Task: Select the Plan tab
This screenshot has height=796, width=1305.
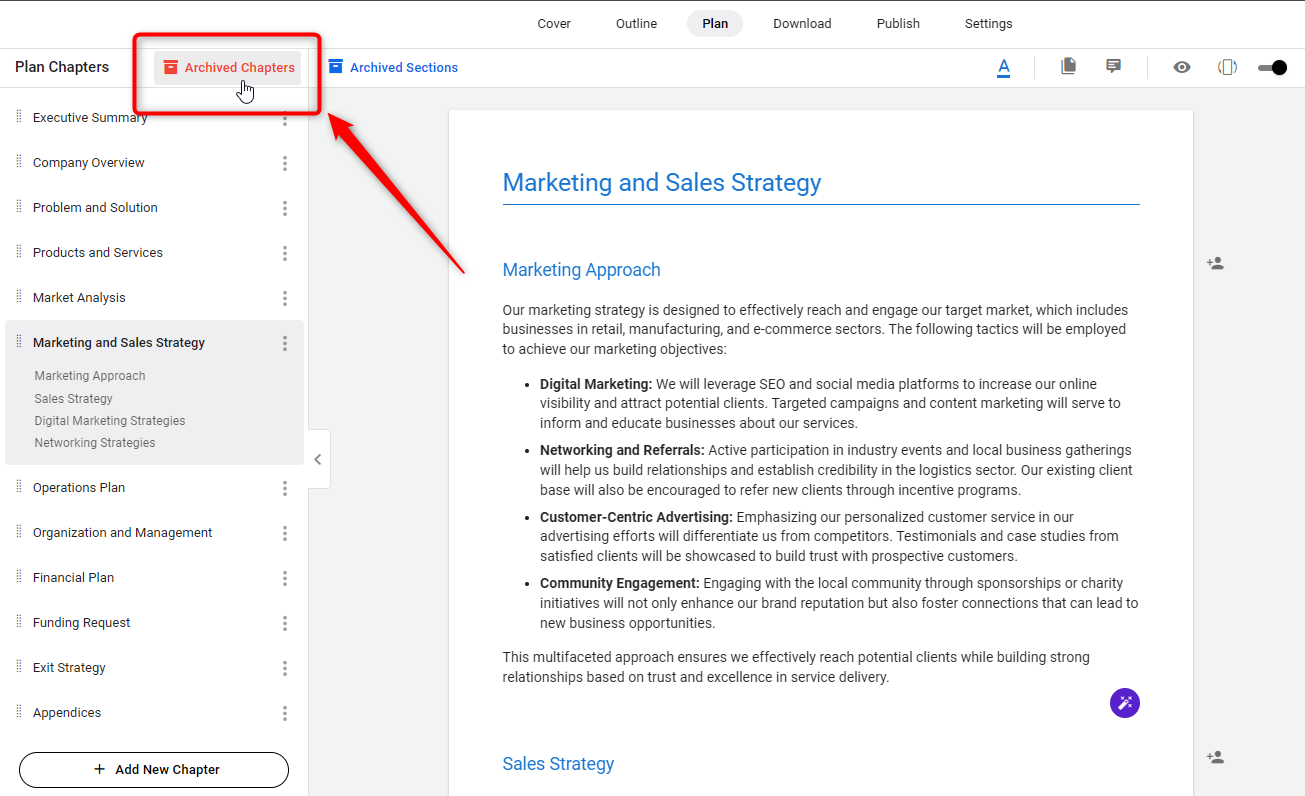Action: point(715,24)
